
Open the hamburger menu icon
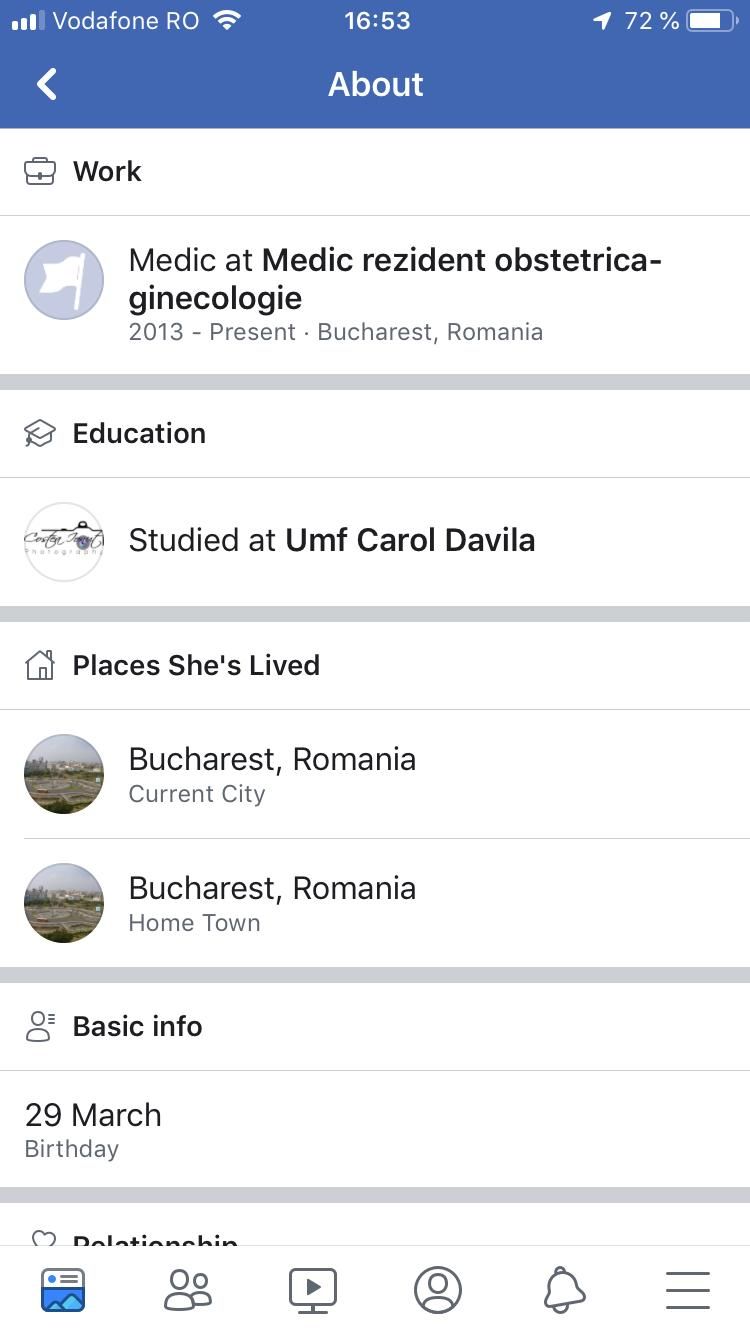(x=688, y=1290)
